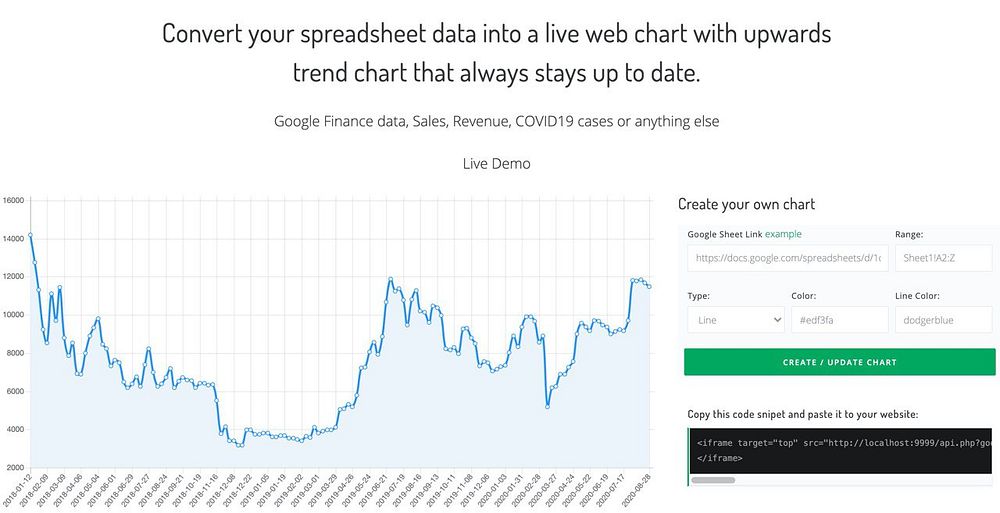This screenshot has width=1000, height=513.
Task: Click the Color field showing #edf3fa
Action: (840, 320)
